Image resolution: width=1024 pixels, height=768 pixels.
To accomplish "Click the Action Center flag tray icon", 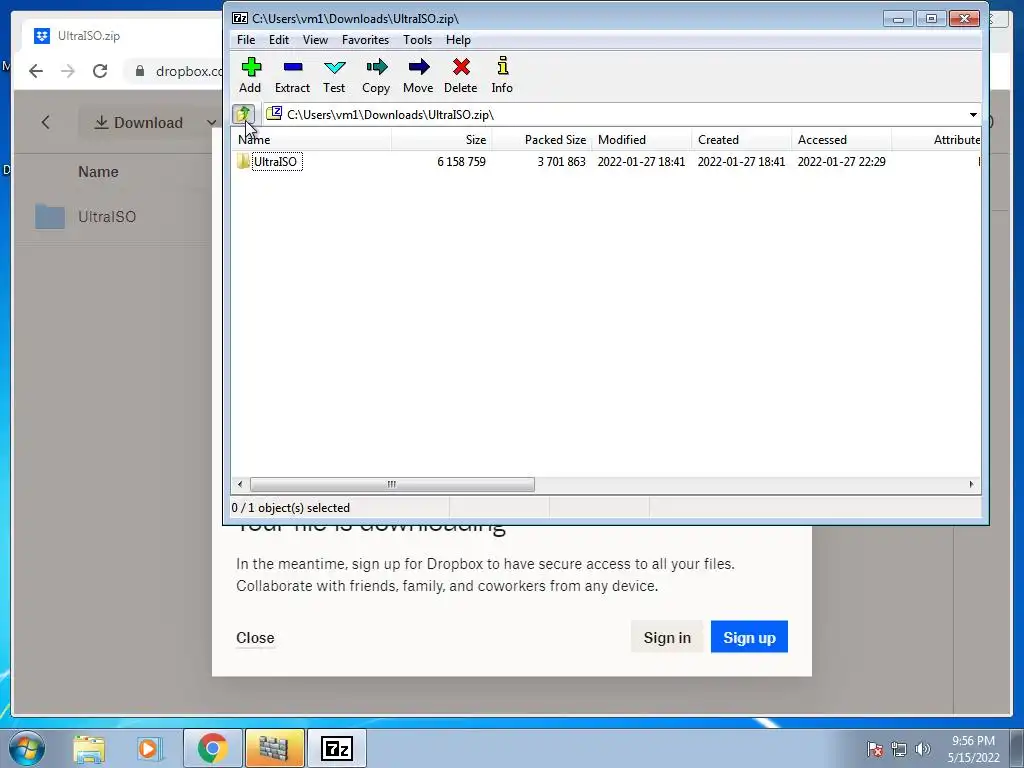I will 875,749.
